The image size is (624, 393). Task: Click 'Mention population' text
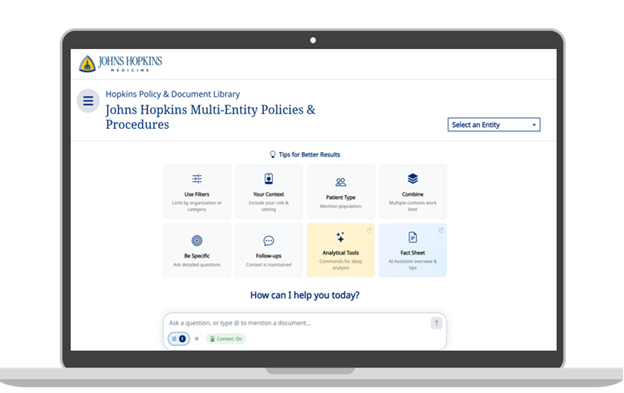(x=341, y=206)
